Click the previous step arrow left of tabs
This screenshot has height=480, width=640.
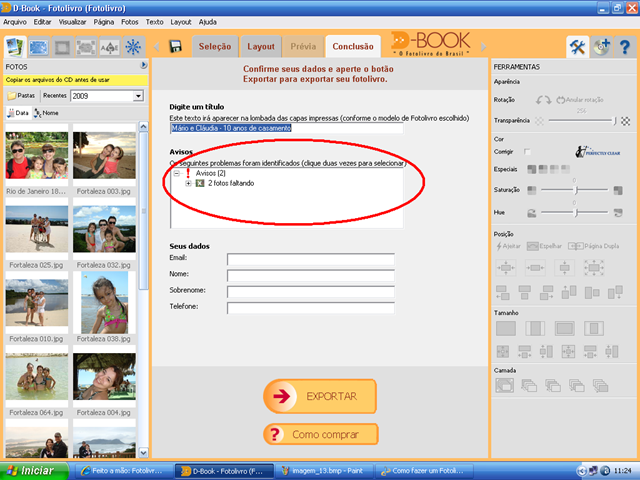(157, 47)
